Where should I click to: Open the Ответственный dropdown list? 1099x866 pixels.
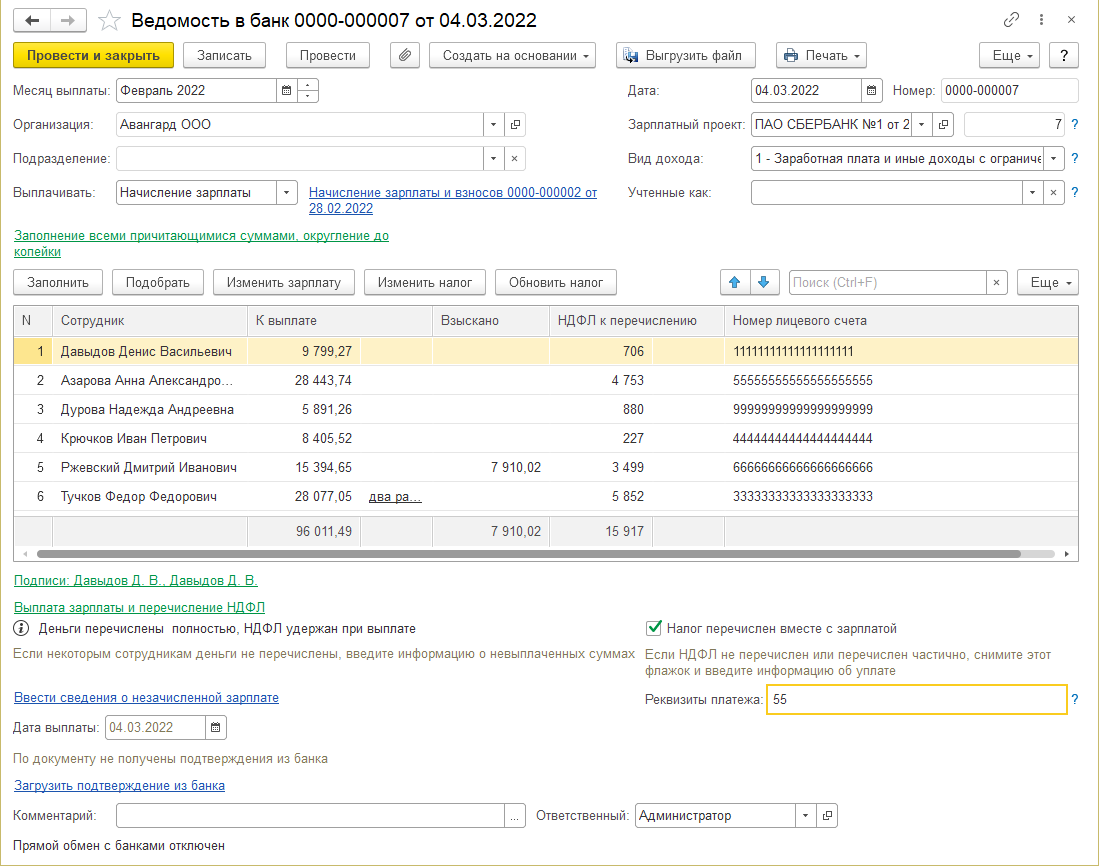coord(806,816)
